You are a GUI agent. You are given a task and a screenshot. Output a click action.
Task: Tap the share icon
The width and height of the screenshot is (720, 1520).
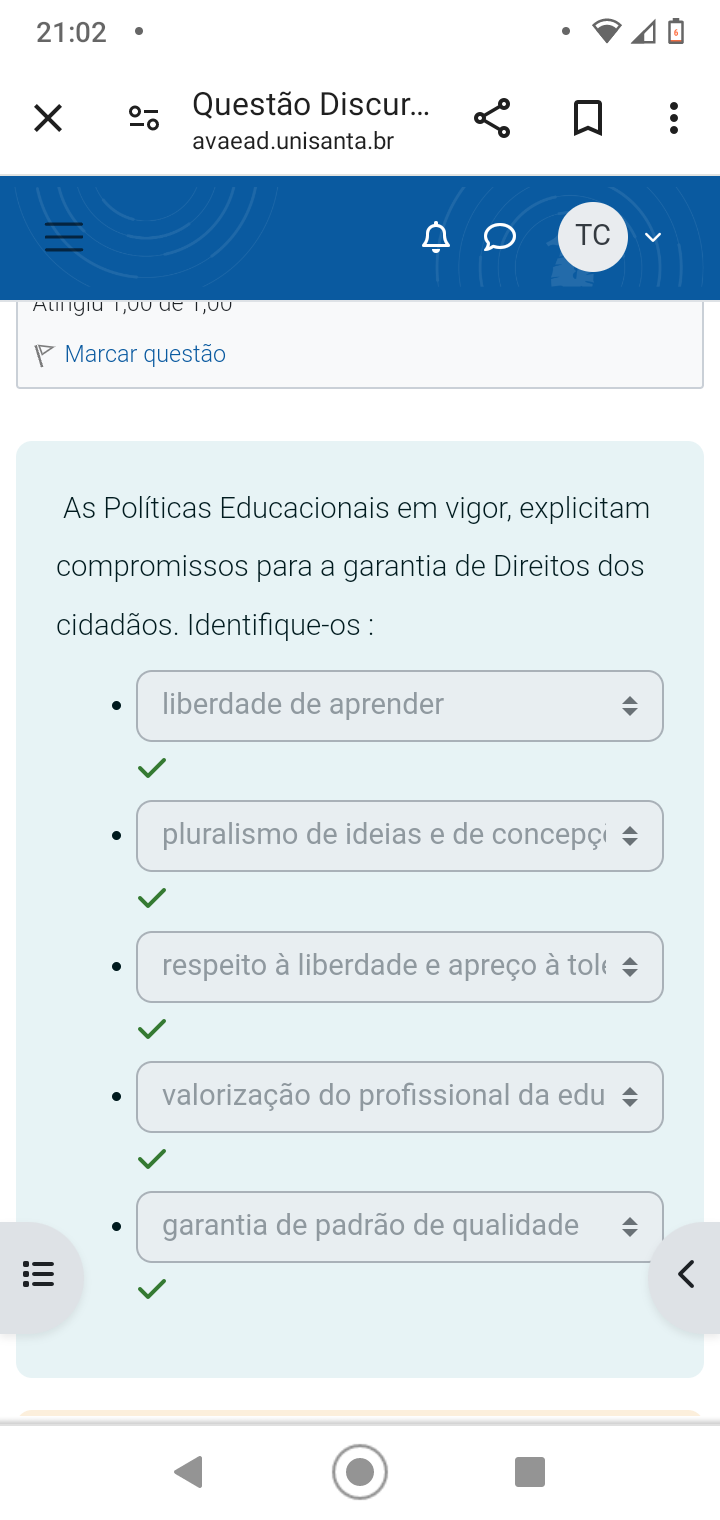pyautogui.click(x=492, y=119)
